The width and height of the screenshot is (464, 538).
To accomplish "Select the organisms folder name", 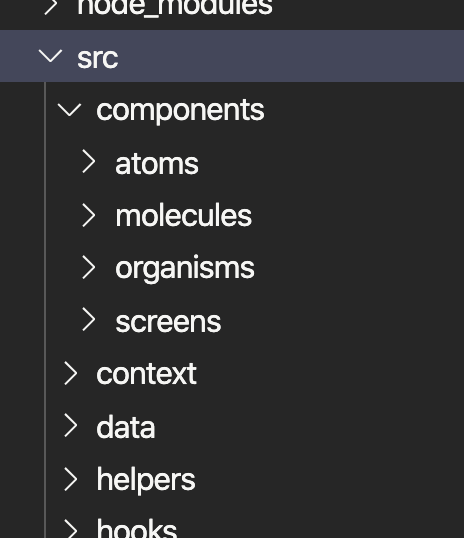I will pyautogui.click(x=185, y=269).
